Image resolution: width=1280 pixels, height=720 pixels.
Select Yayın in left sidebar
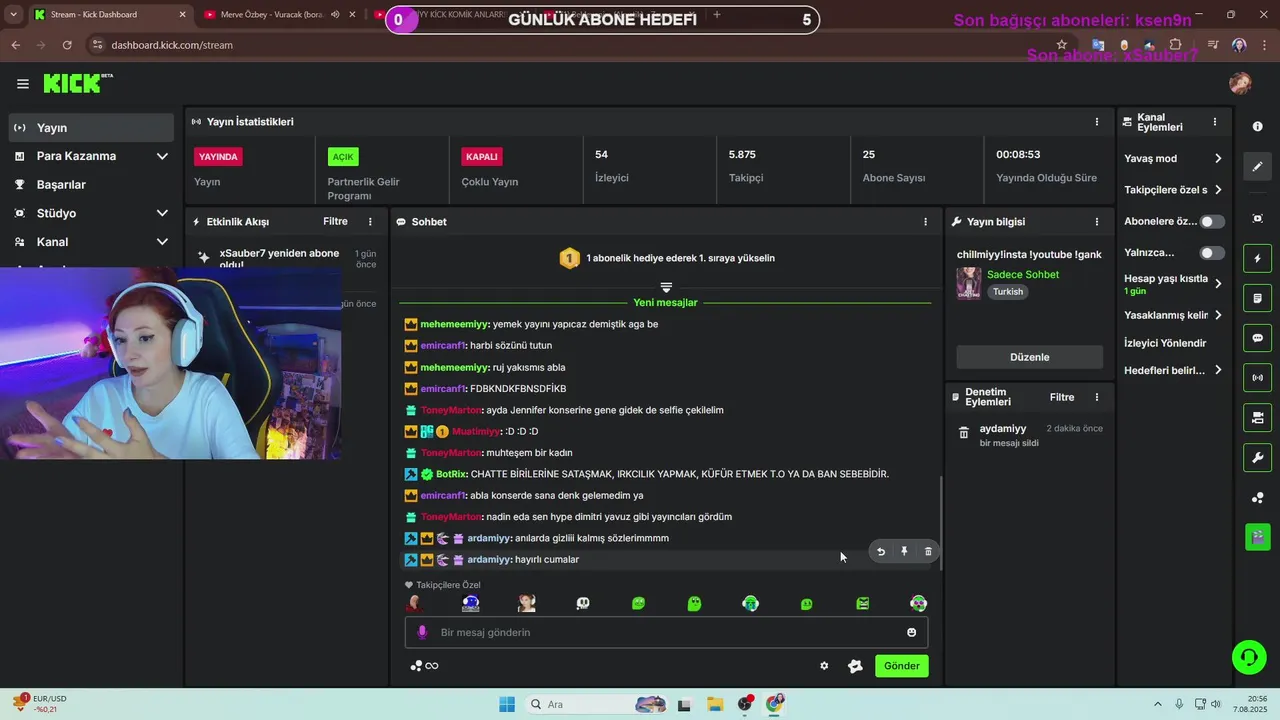(92, 128)
